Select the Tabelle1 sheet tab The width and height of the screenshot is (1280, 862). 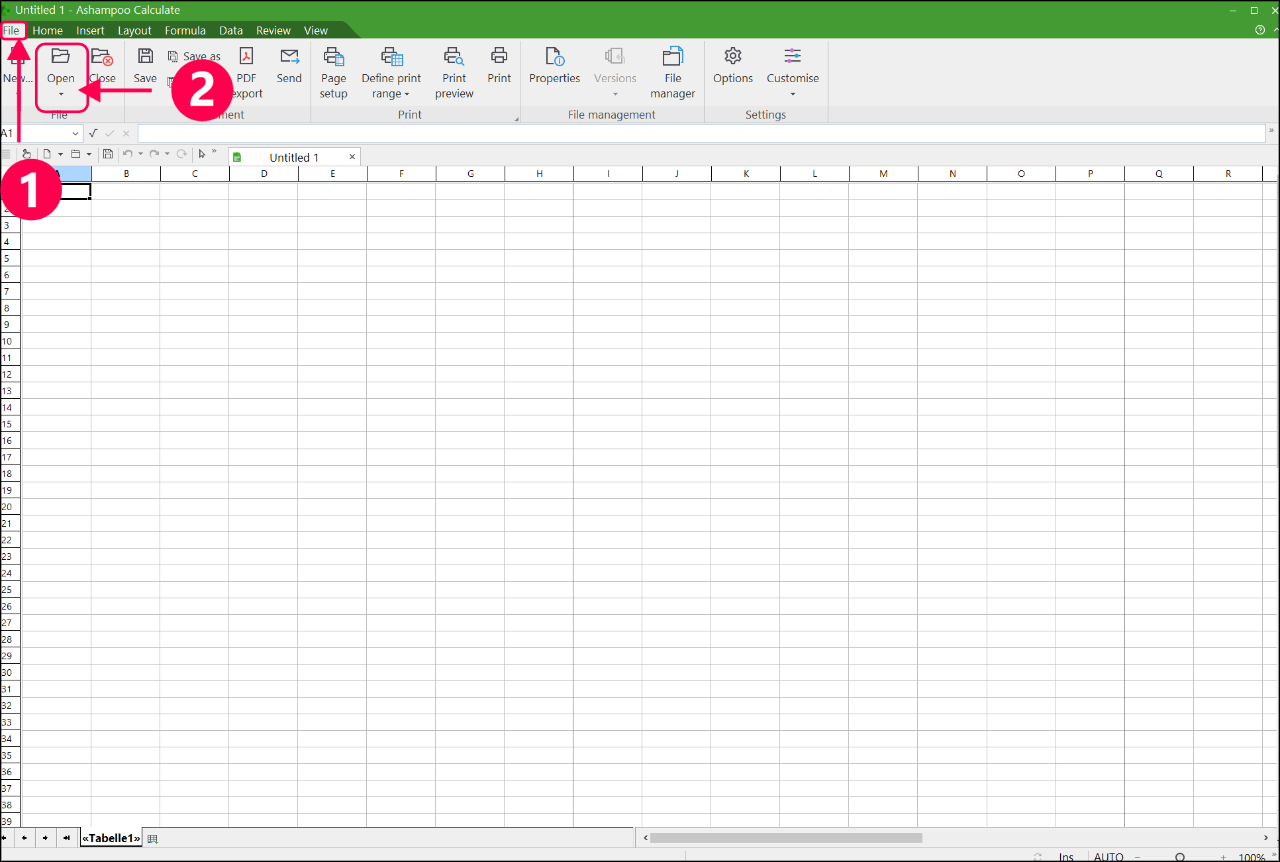pyautogui.click(x=110, y=838)
